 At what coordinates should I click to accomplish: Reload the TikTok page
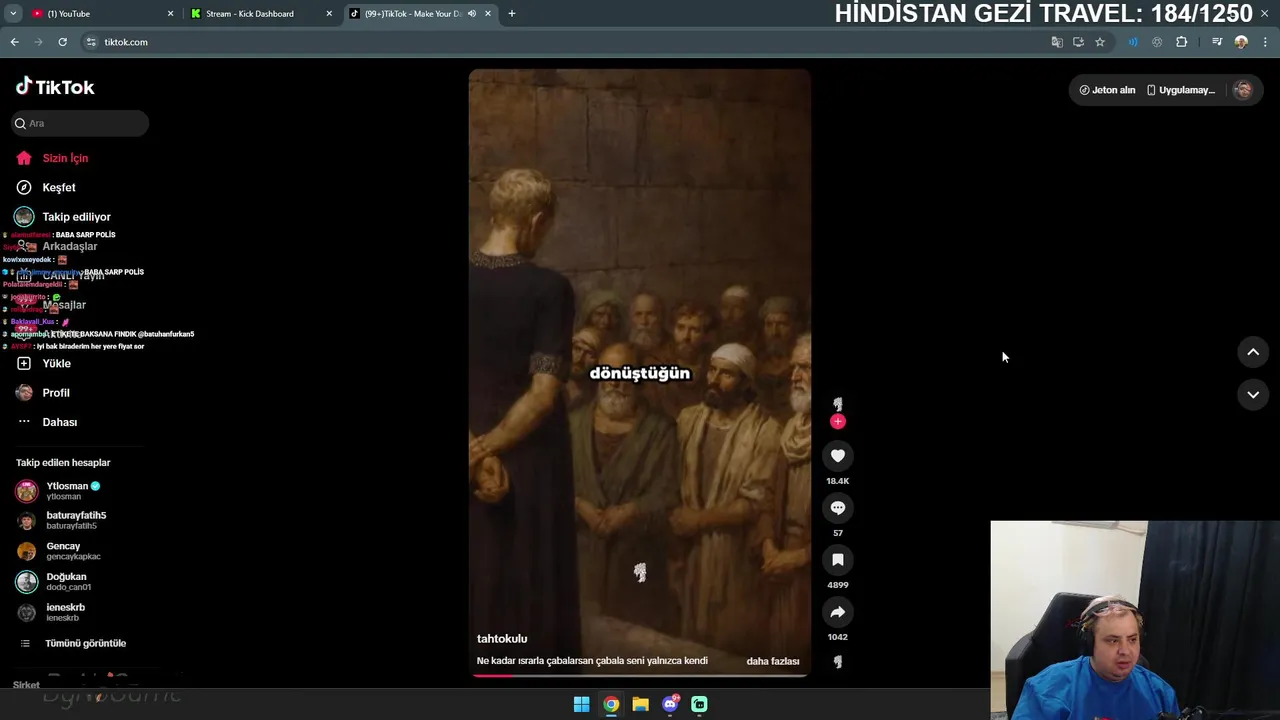[62, 42]
